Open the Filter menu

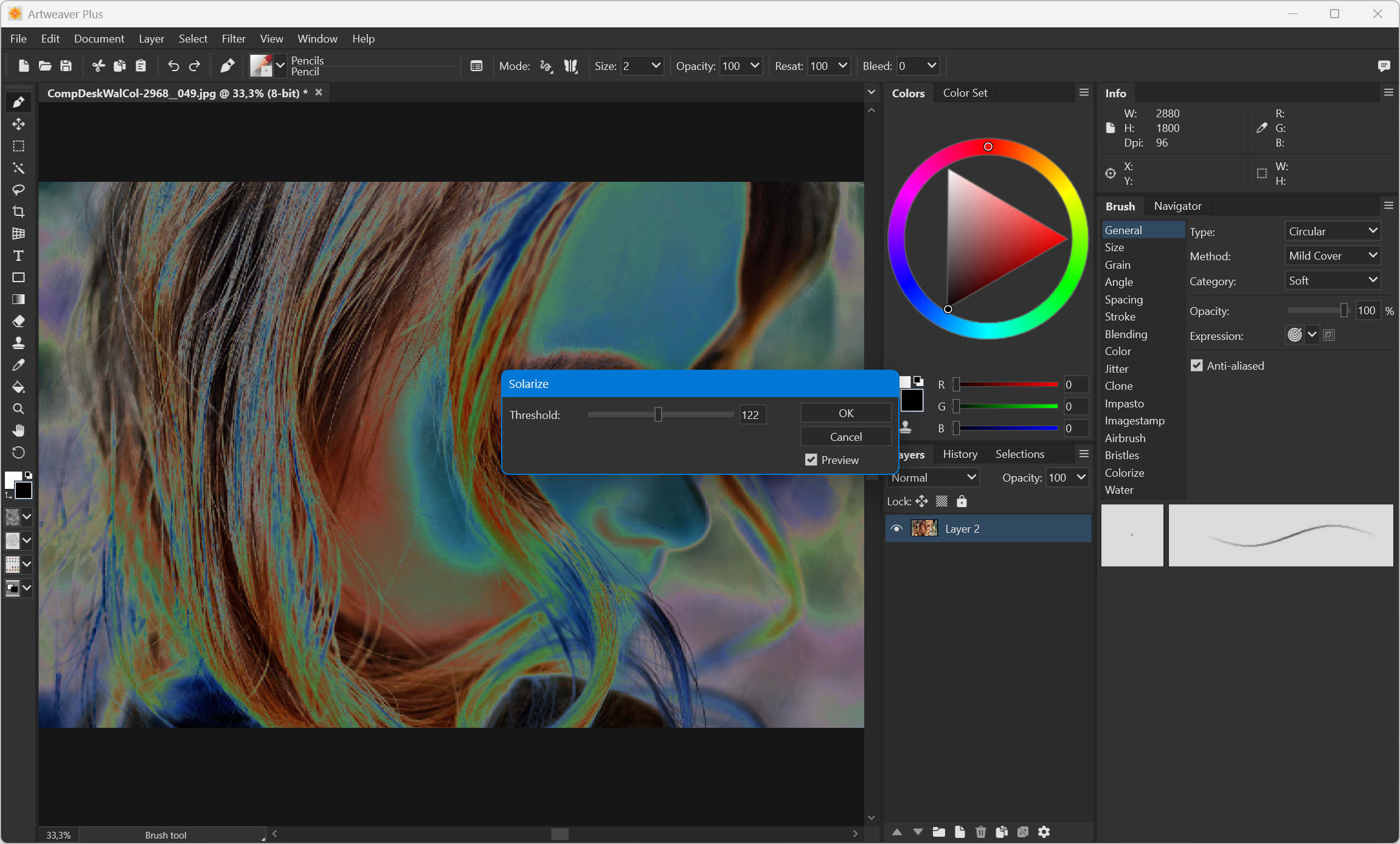233,38
